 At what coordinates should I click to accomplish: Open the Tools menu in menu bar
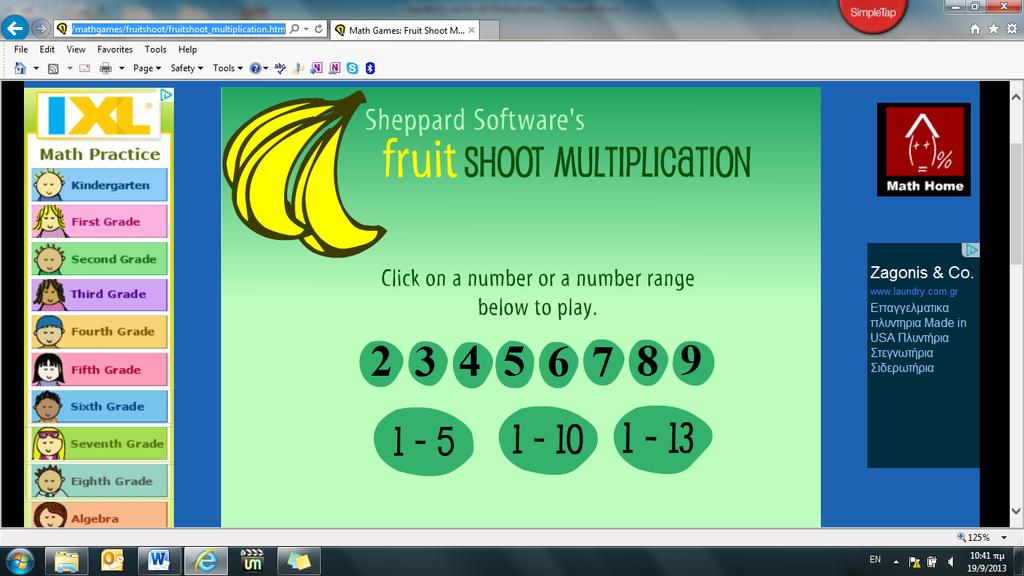coord(155,49)
